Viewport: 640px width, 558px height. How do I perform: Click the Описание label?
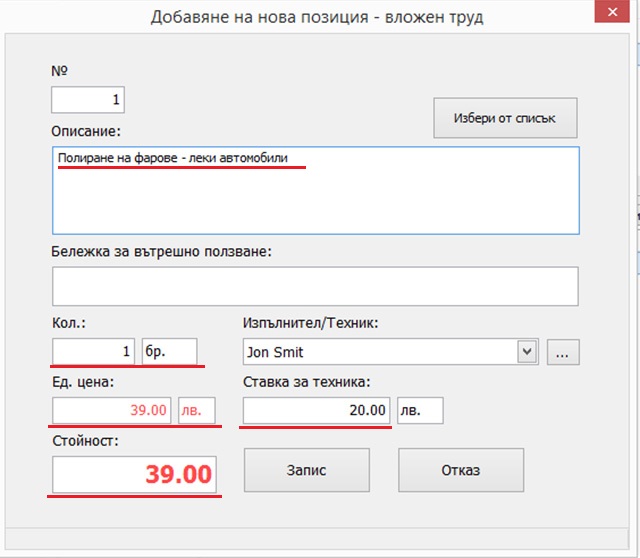coord(86,131)
